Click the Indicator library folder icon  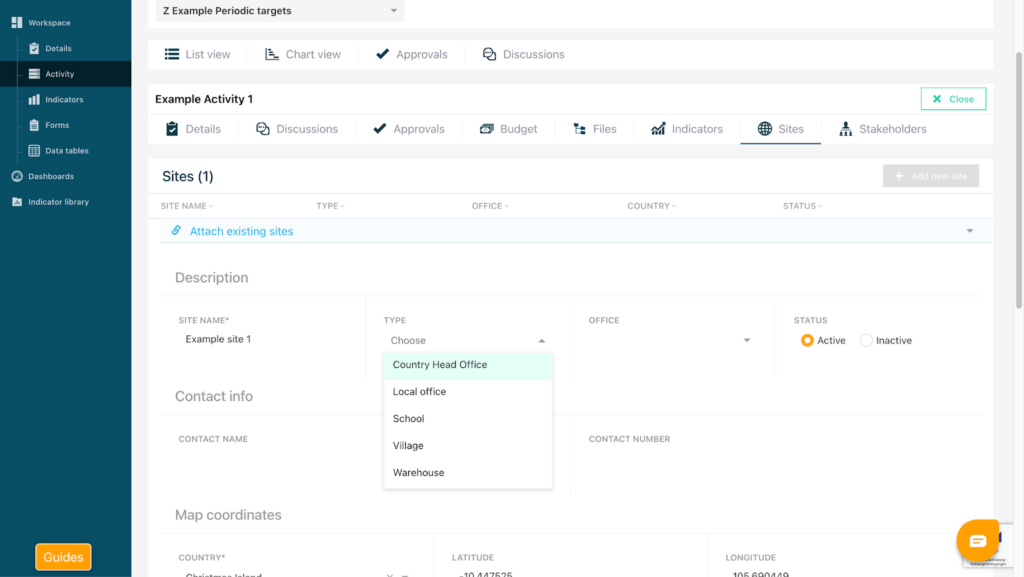click(x=17, y=202)
